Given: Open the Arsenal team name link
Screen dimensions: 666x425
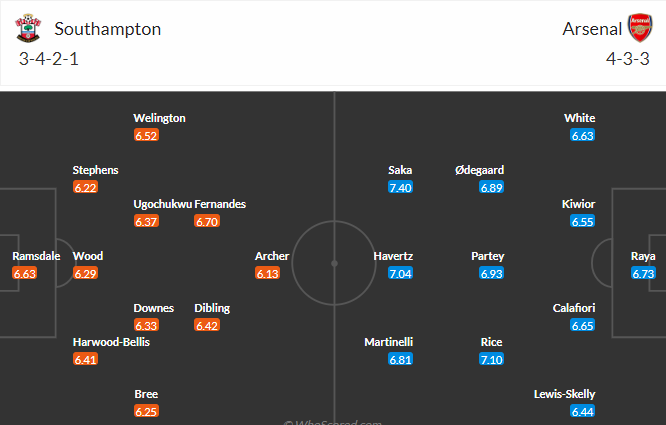Looking at the screenshot, I should pyautogui.click(x=592, y=29).
